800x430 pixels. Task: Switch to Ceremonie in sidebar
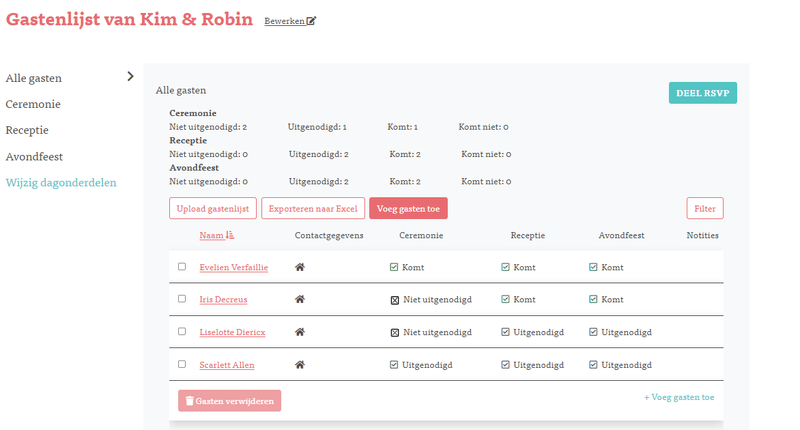(33, 104)
